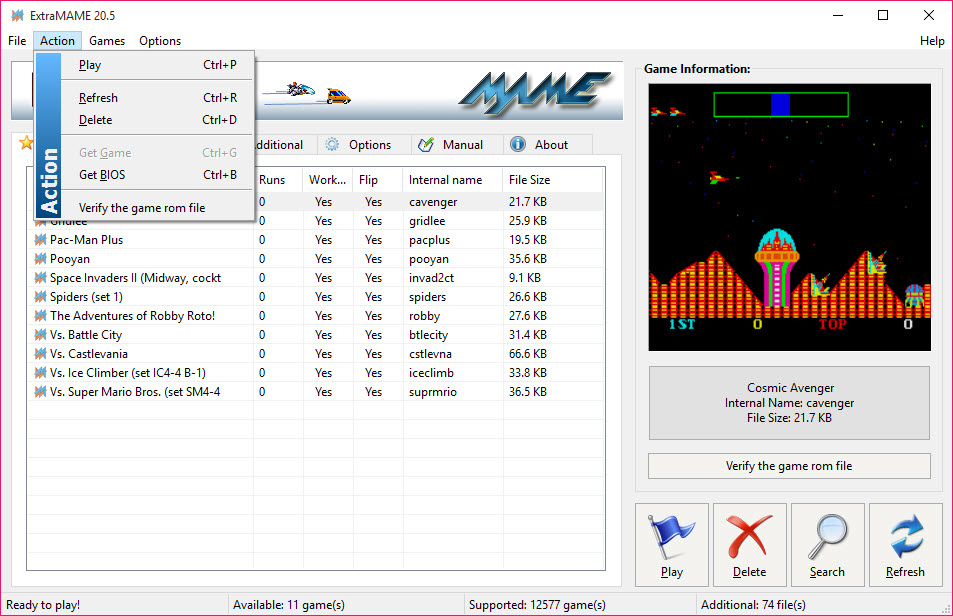Click the Manual tab checkmark icon
The height and width of the screenshot is (616, 953).
click(426, 145)
